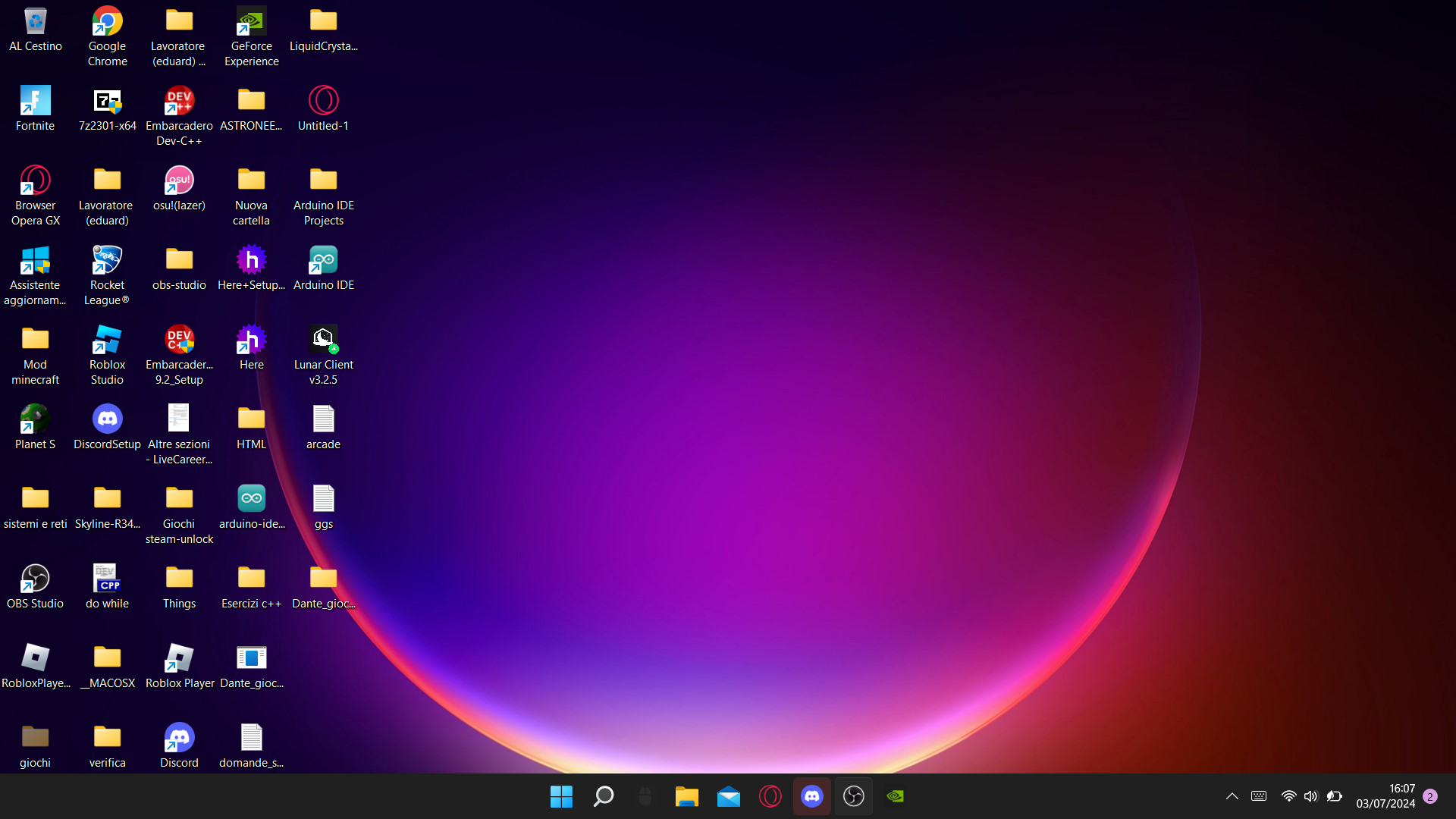Open Wi-Fi network quick settings
Image resolution: width=1456 pixels, height=819 pixels.
pyautogui.click(x=1288, y=796)
